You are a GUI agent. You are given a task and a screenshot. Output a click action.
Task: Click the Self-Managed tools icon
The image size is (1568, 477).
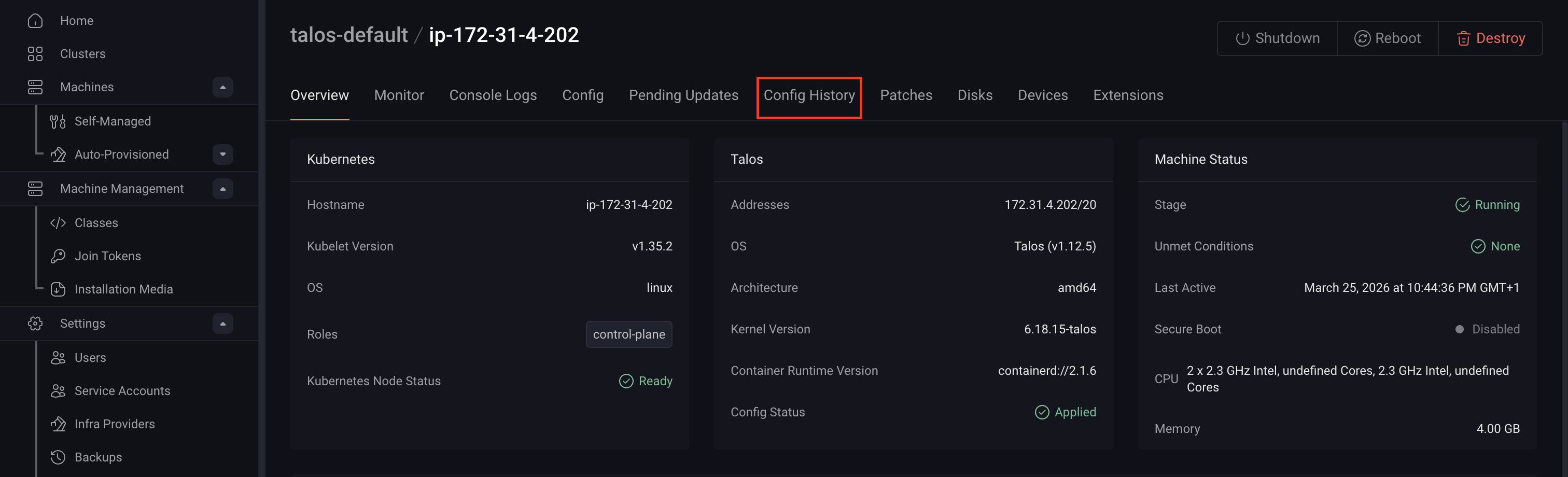[x=58, y=122]
